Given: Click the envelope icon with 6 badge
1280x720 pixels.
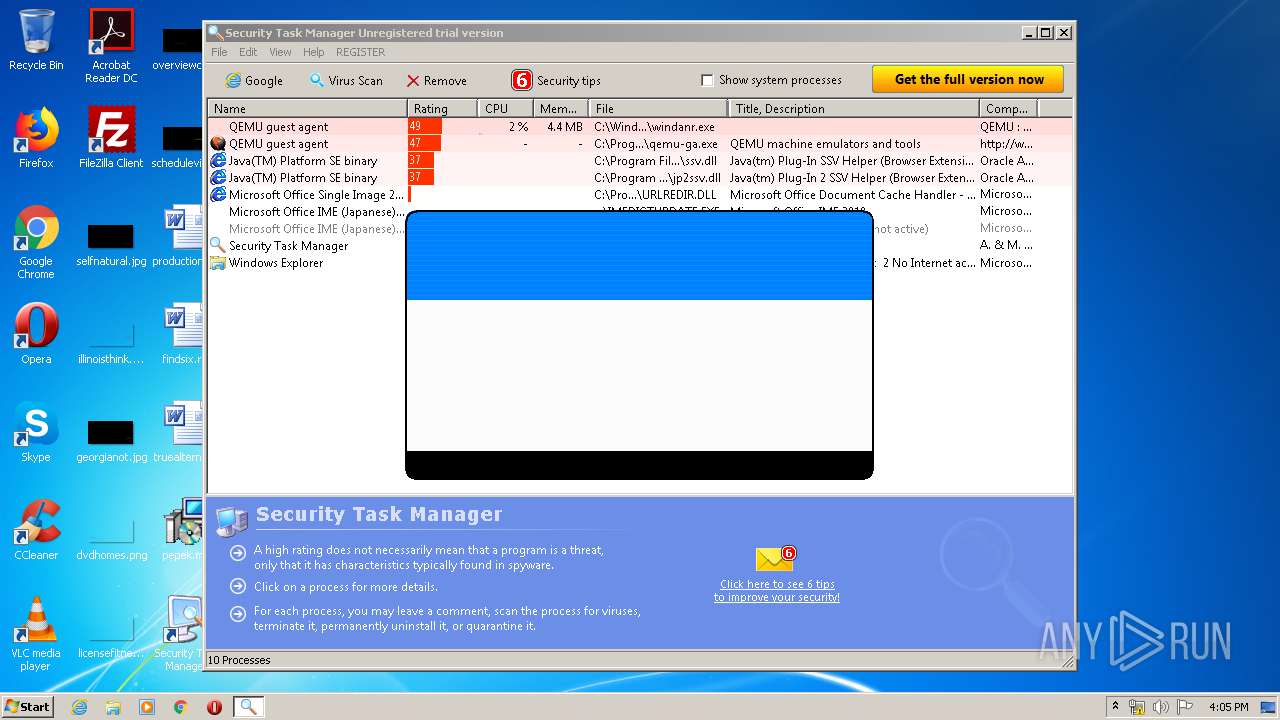Looking at the screenshot, I should tap(776, 559).
